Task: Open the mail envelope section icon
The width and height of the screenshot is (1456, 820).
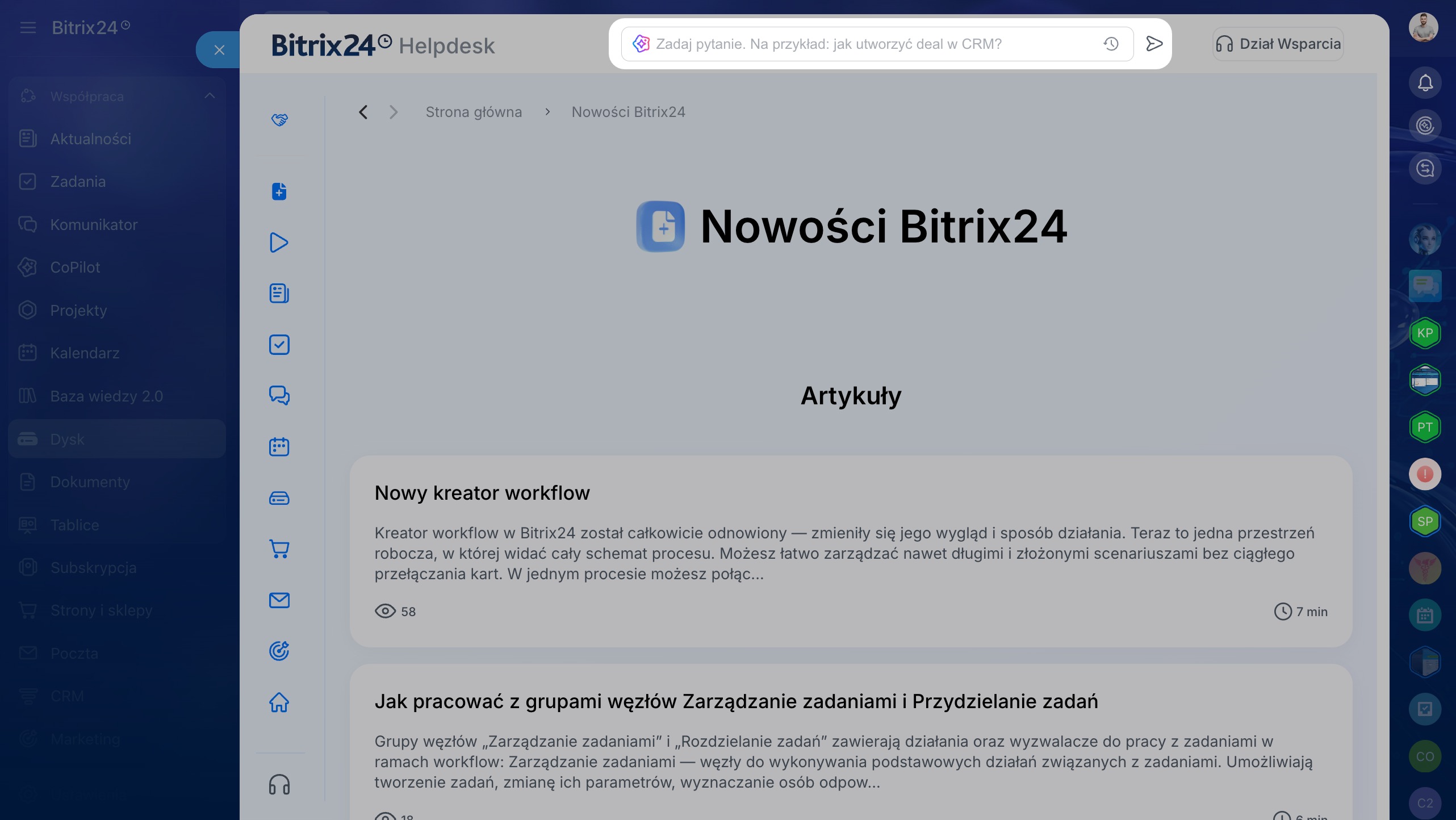Action: pos(279,600)
